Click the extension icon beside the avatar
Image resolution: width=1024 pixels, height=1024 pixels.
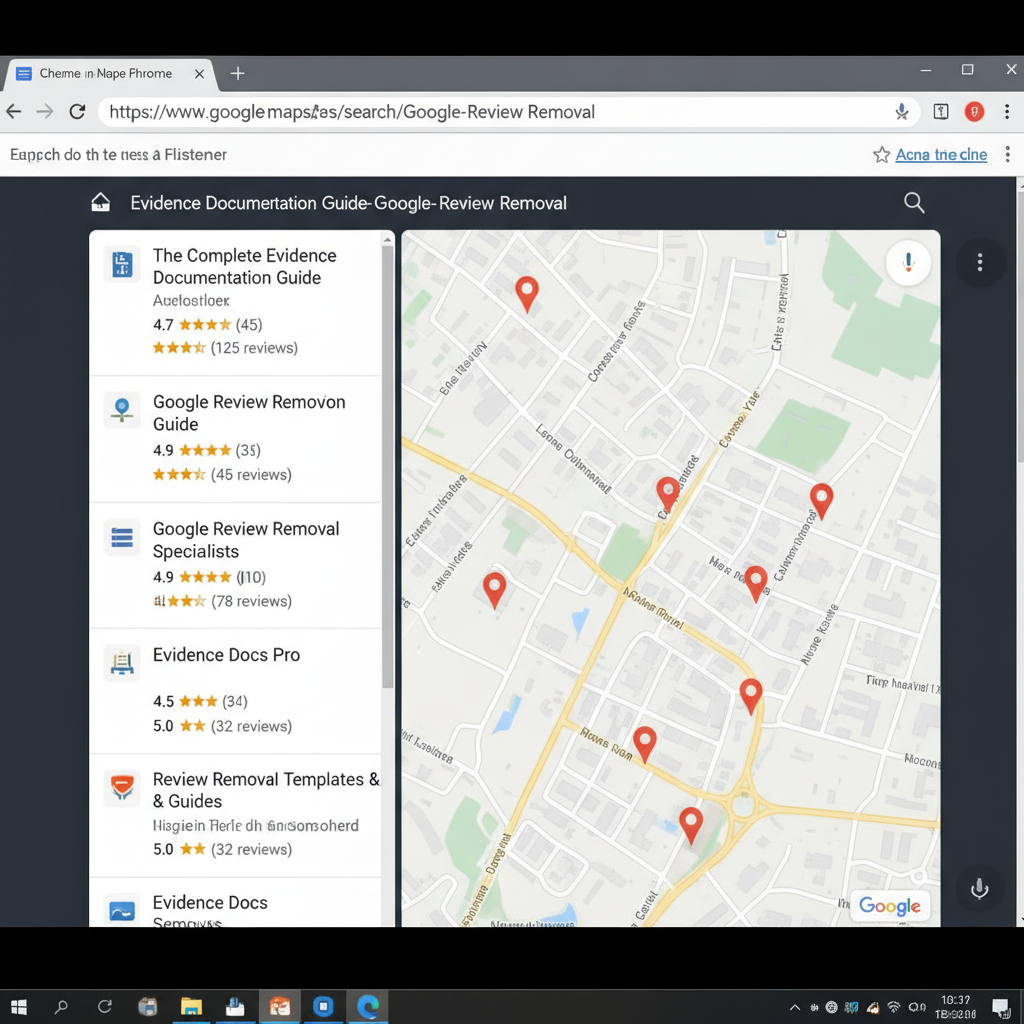pos(941,112)
